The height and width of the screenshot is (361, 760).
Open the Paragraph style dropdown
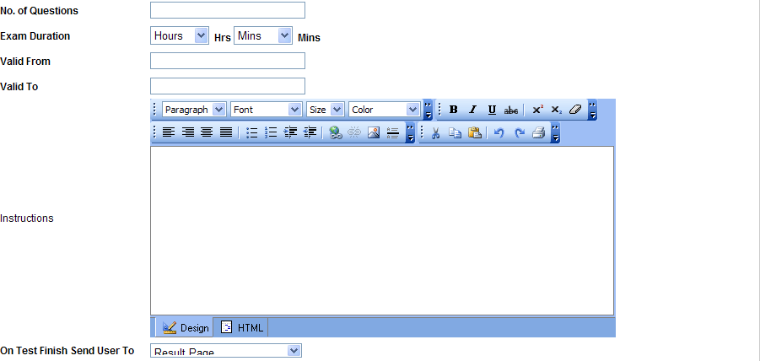tap(194, 110)
